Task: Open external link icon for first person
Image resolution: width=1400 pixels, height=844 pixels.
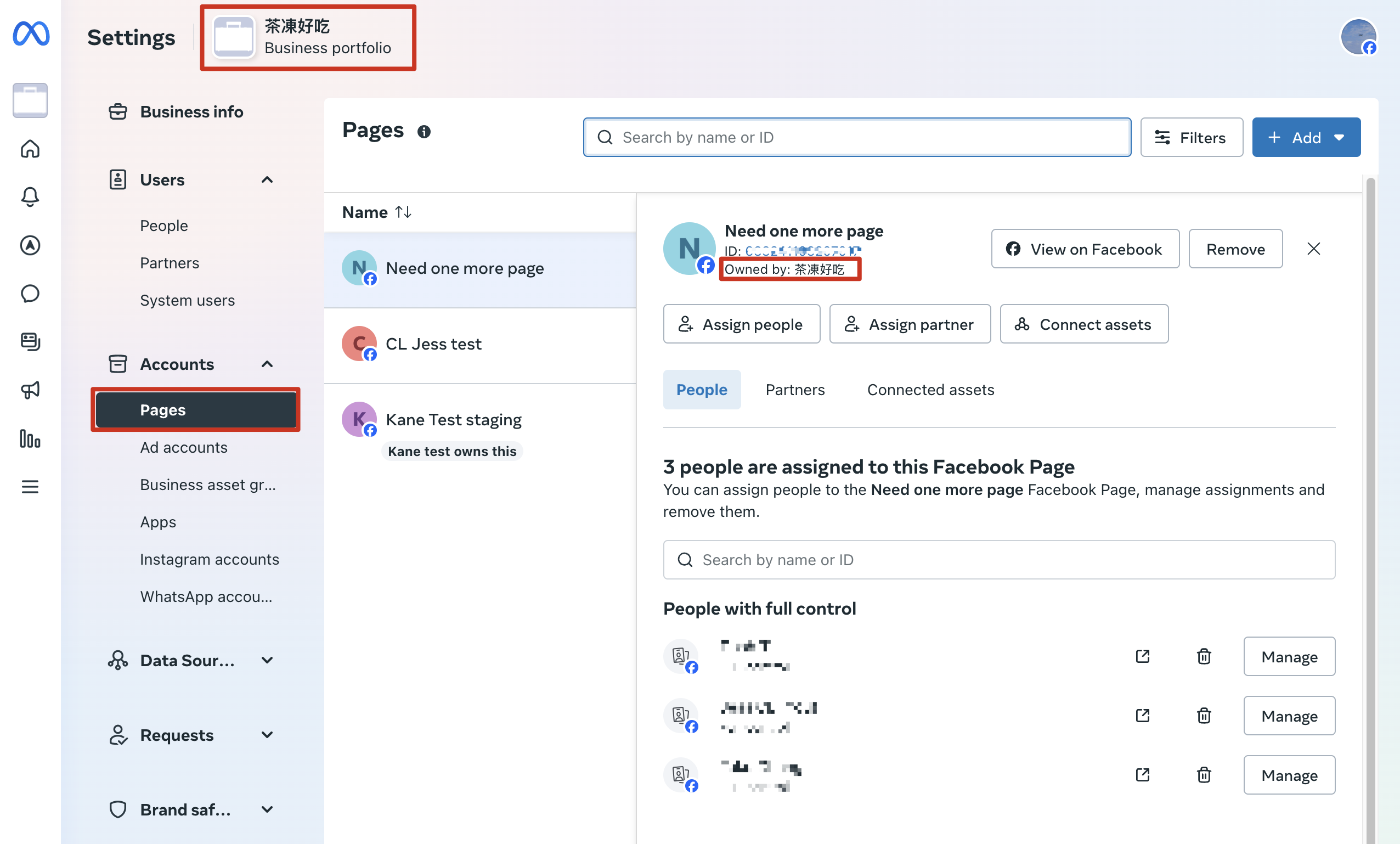Action: 1142,656
